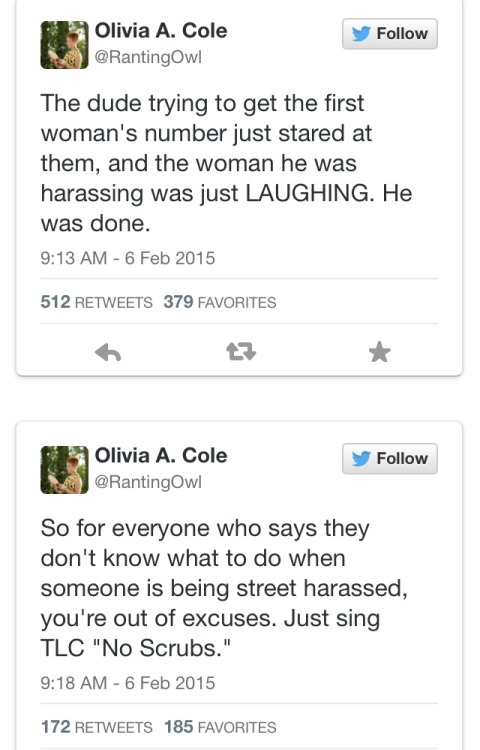Click Twitter bird icon in second Follow button
480x750 pixels.
[x=361, y=459]
